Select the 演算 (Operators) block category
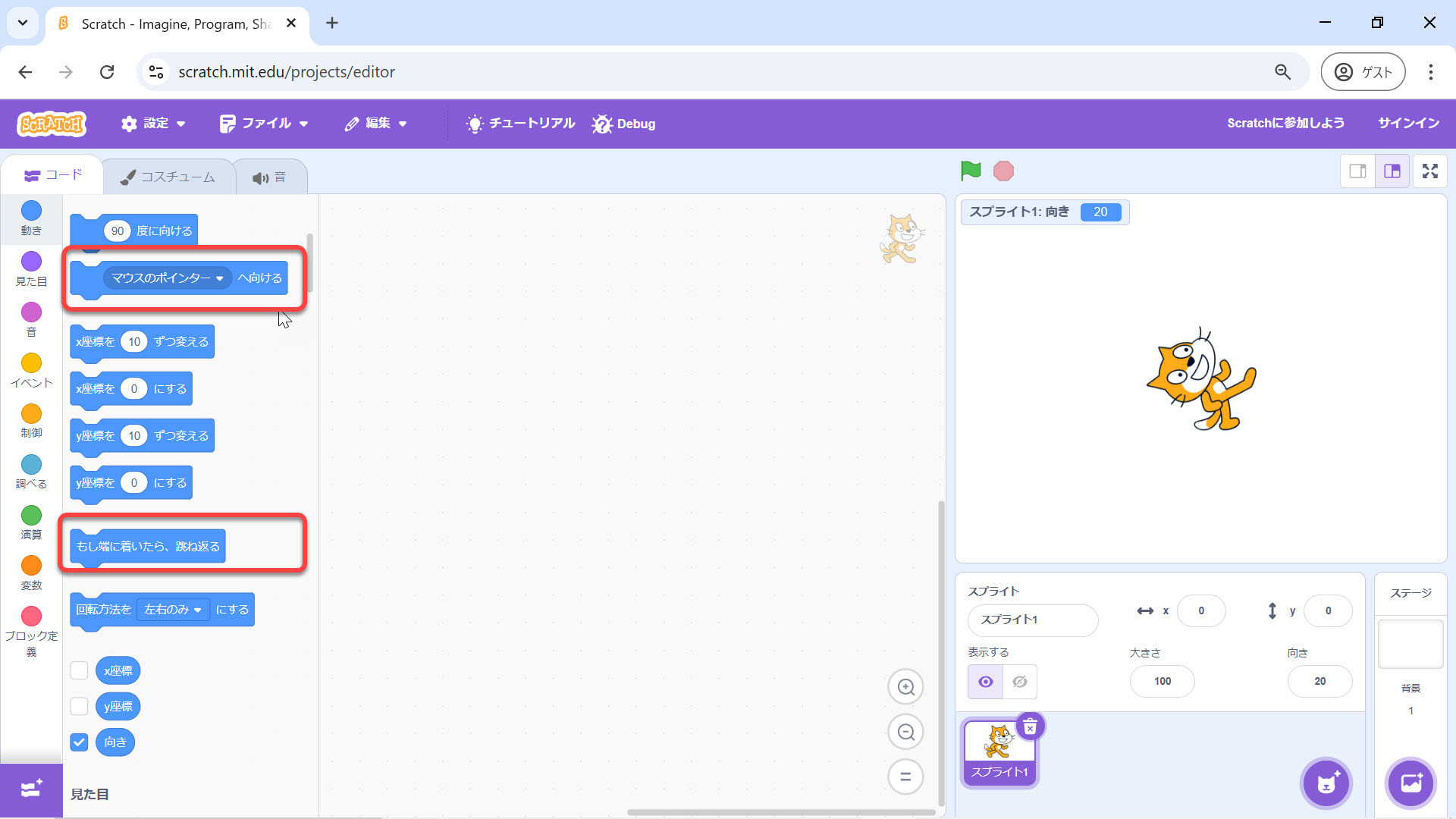Screen dimensions: 1456x819 pyautogui.click(x=31, y=523)
